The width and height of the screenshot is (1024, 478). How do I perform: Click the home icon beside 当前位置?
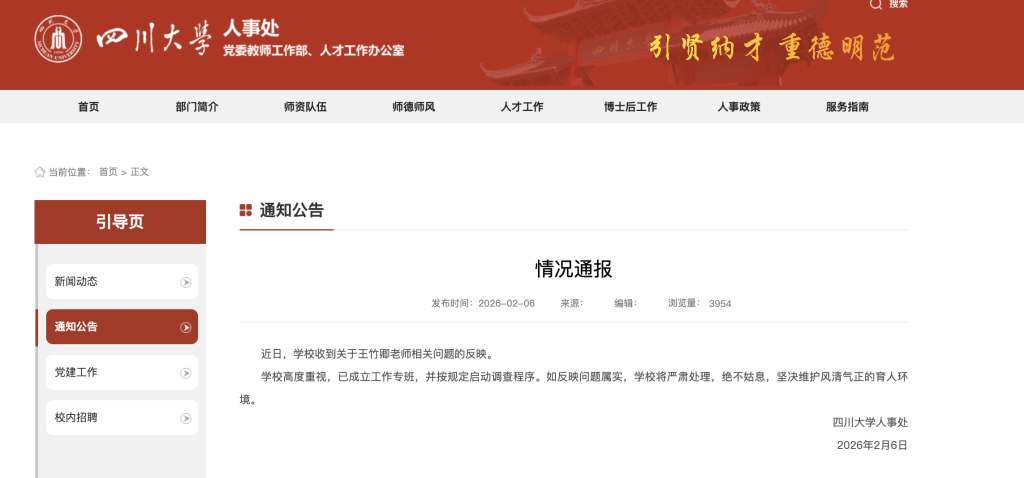40,172
